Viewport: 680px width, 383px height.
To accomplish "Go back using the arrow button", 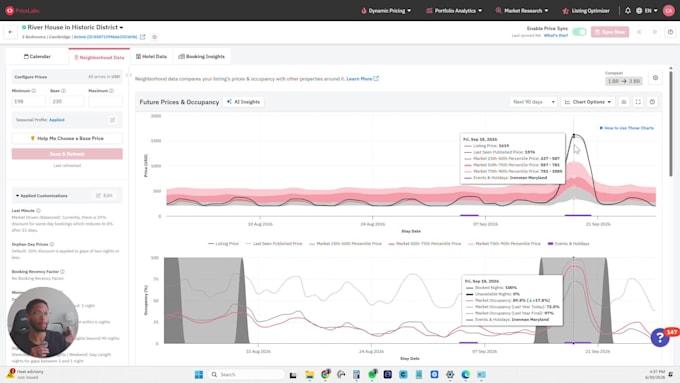I will tap(10, 32).
